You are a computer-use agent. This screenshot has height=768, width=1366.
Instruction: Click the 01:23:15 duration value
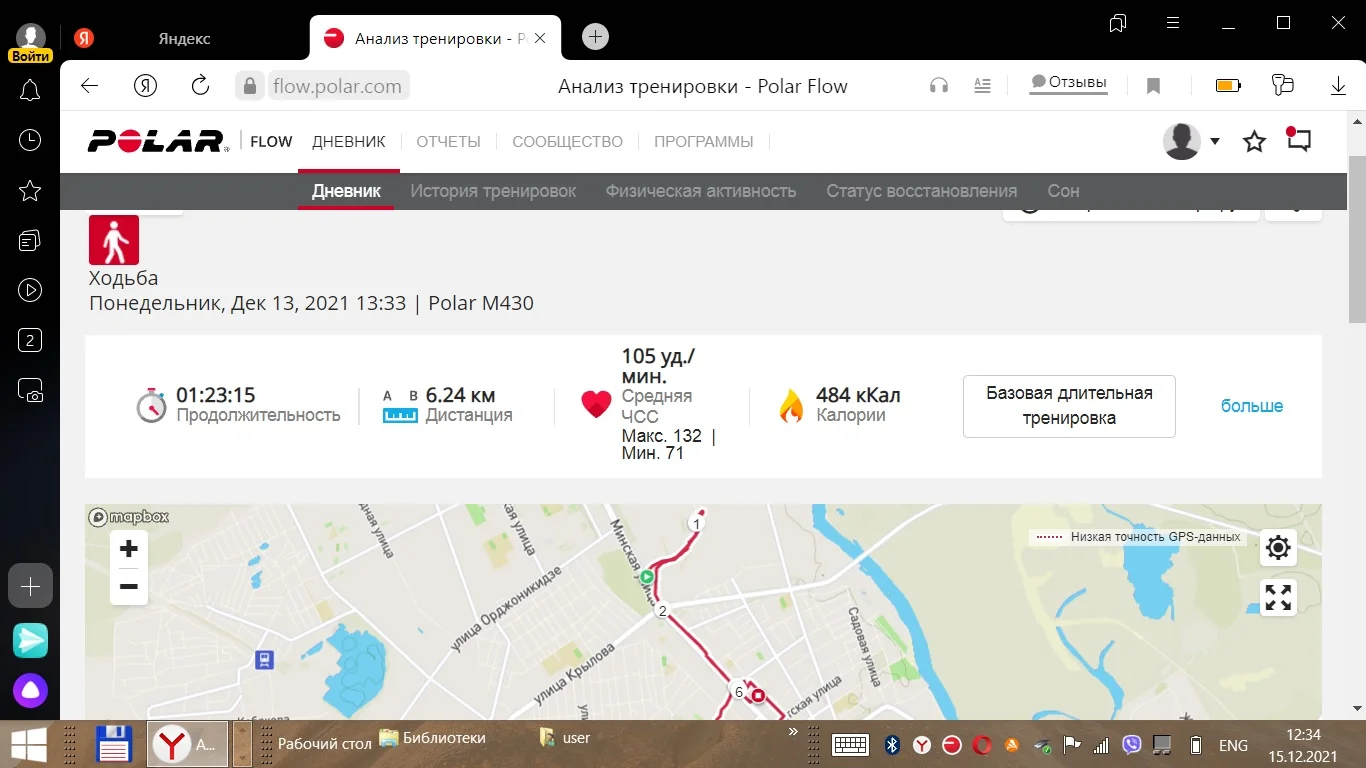pos(215,395)
